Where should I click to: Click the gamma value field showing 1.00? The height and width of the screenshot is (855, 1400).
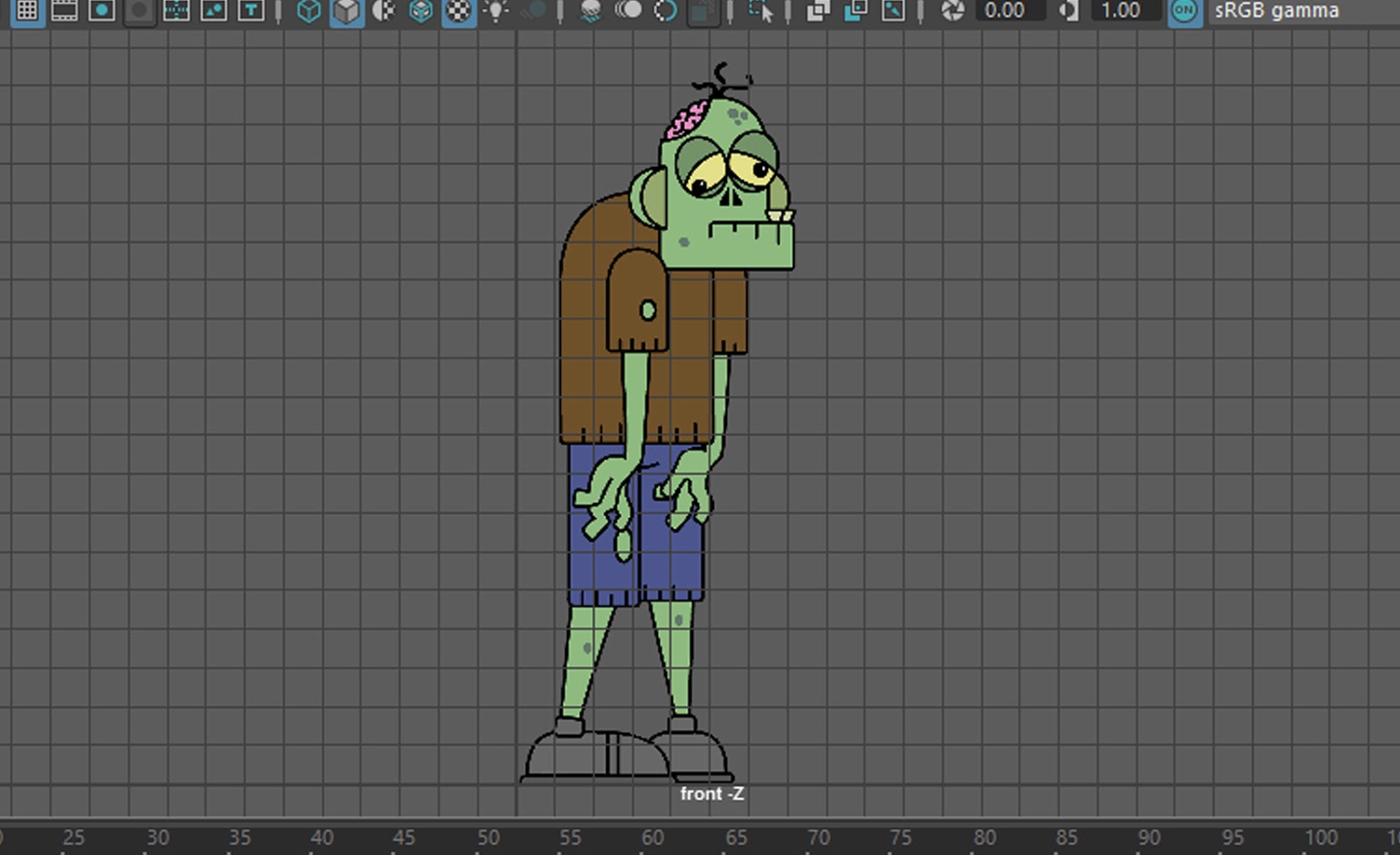click(1123, 11)
